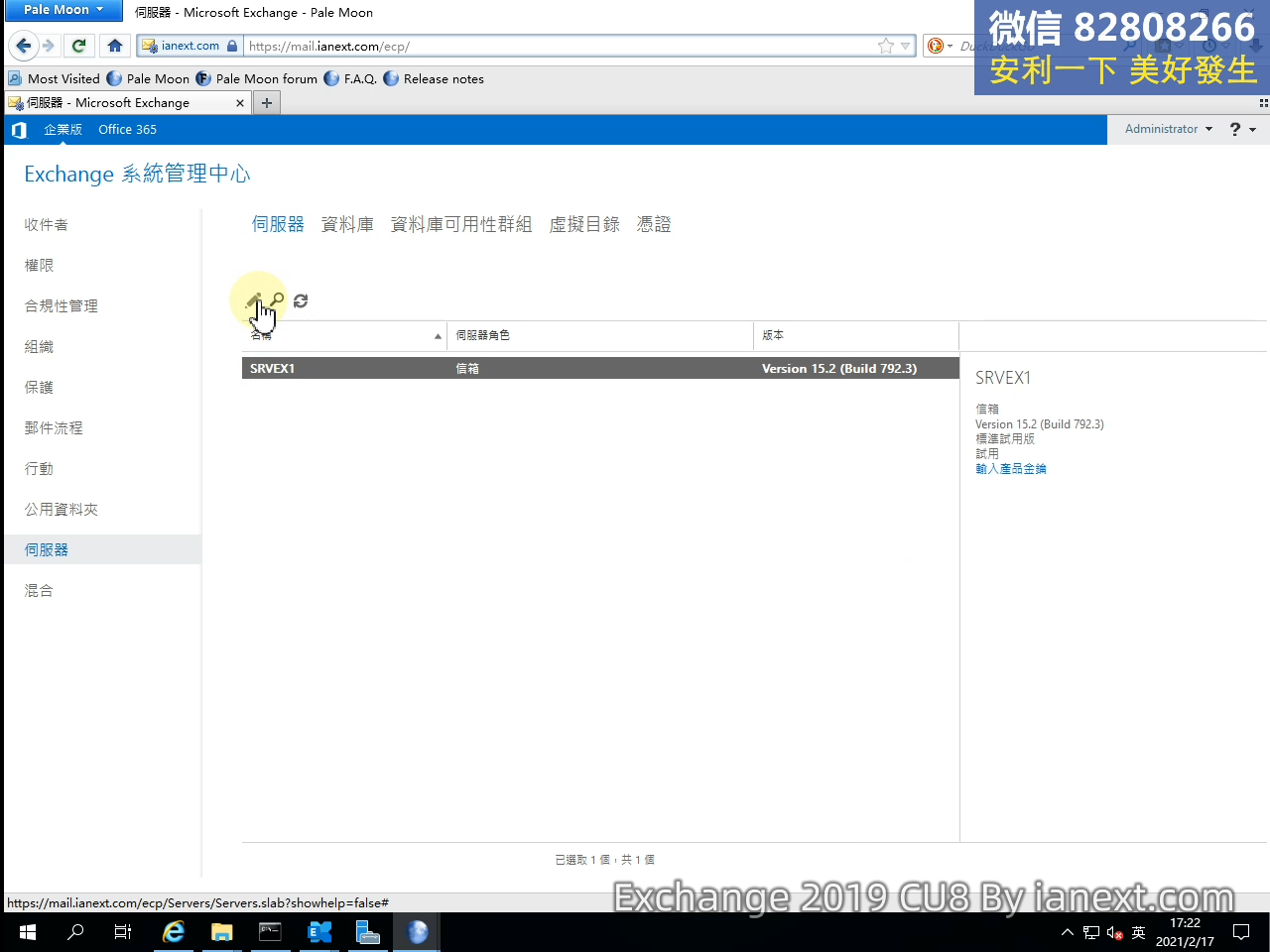The image size is (1270, 952).
Task: Click the network icon in the system tray
Action: (1091, 932)
